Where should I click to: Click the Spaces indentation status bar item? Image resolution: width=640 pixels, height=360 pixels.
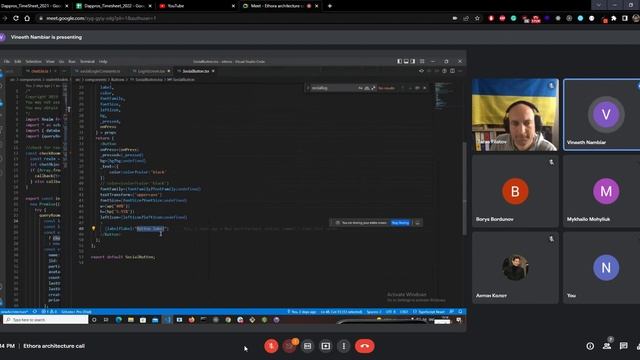click(374, 312)
